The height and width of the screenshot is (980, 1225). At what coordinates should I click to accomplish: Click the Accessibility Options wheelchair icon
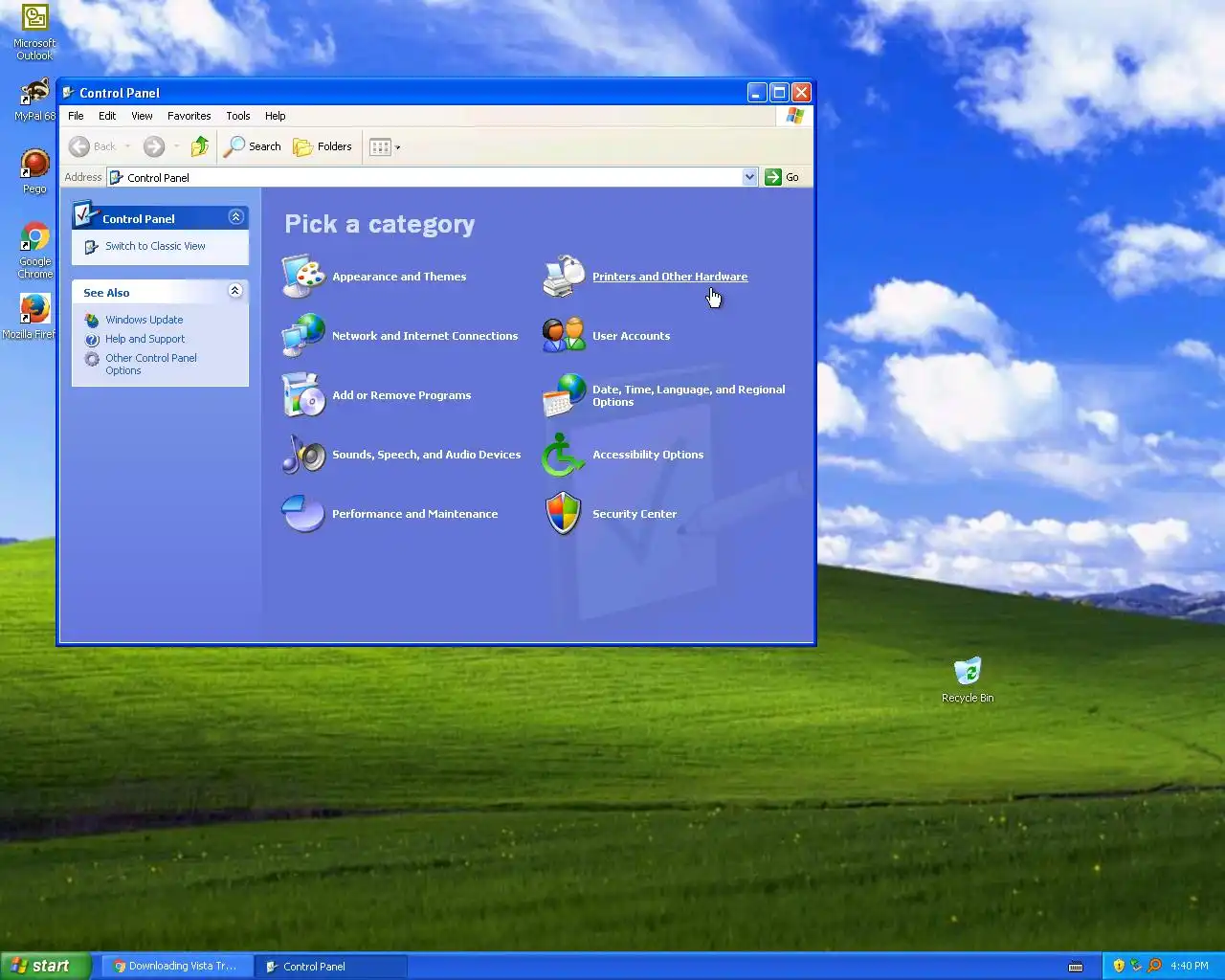point(564,455)
